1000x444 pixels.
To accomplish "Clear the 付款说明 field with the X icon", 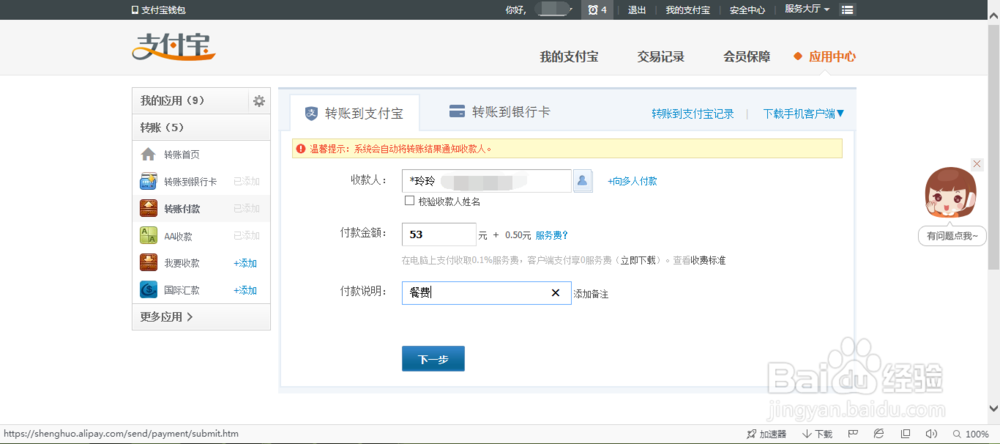I will (x=555, y=293).
